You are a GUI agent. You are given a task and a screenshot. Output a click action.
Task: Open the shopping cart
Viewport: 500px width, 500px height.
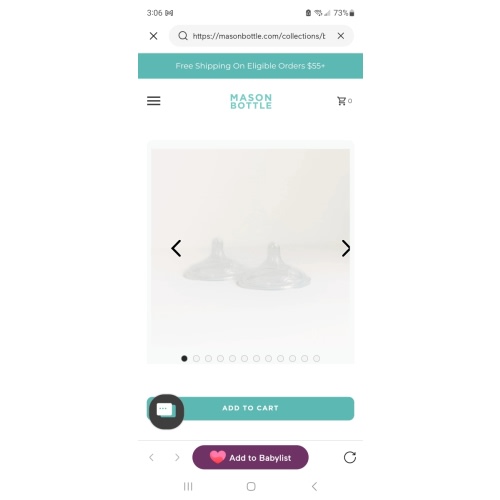(344, 101)
